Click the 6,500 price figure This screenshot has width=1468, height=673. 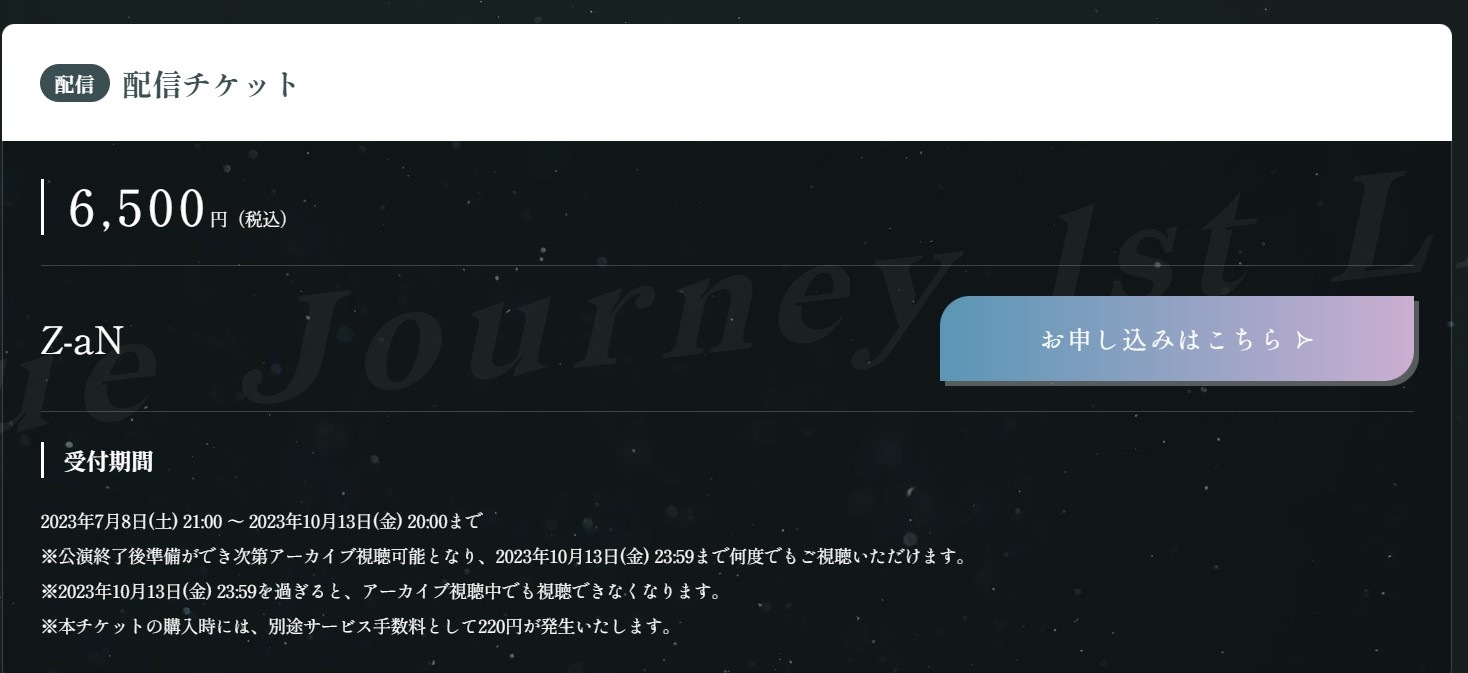click(x=137, y=208)
